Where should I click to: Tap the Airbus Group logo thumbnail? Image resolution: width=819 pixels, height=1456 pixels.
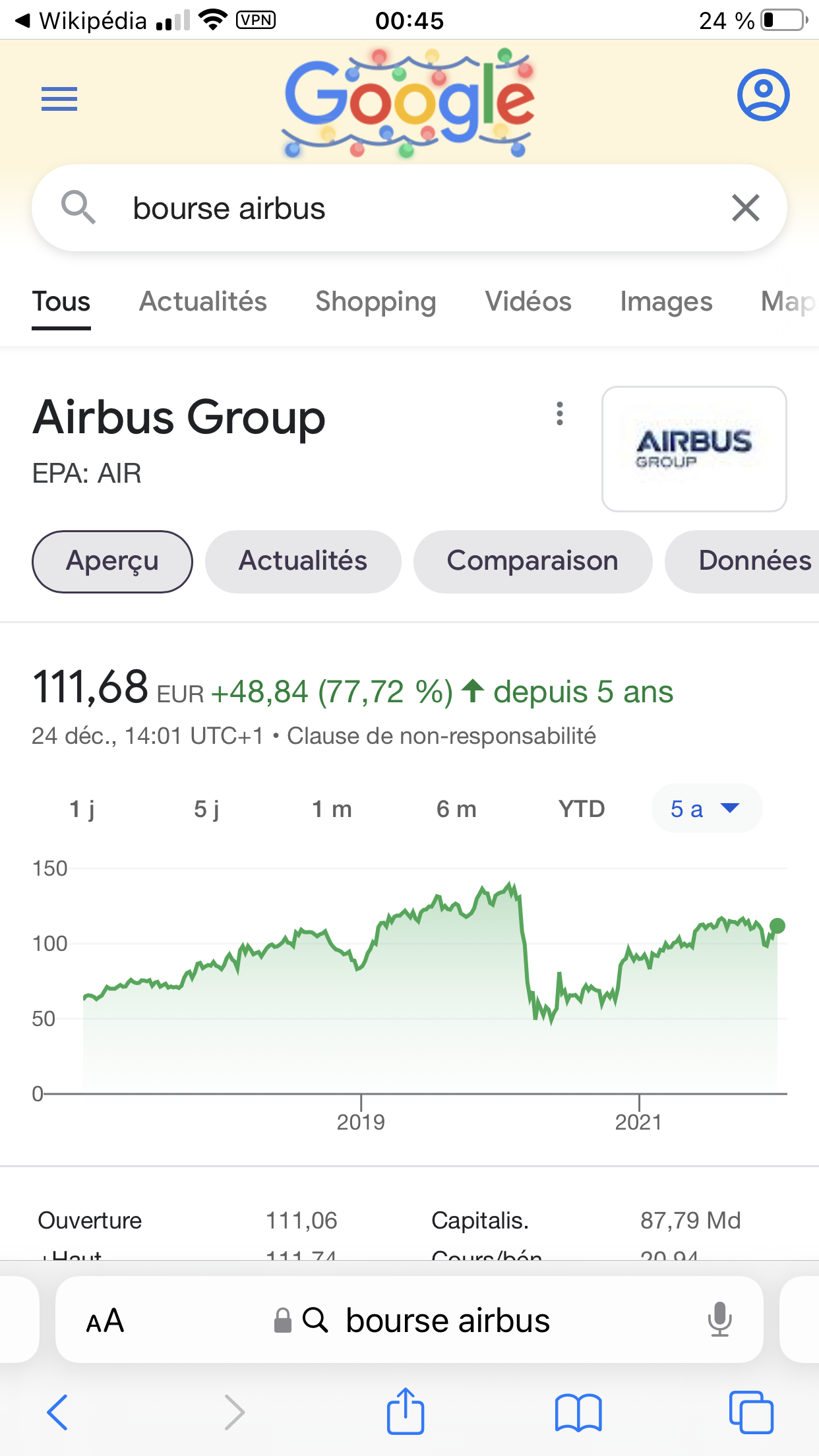[694, 449]
